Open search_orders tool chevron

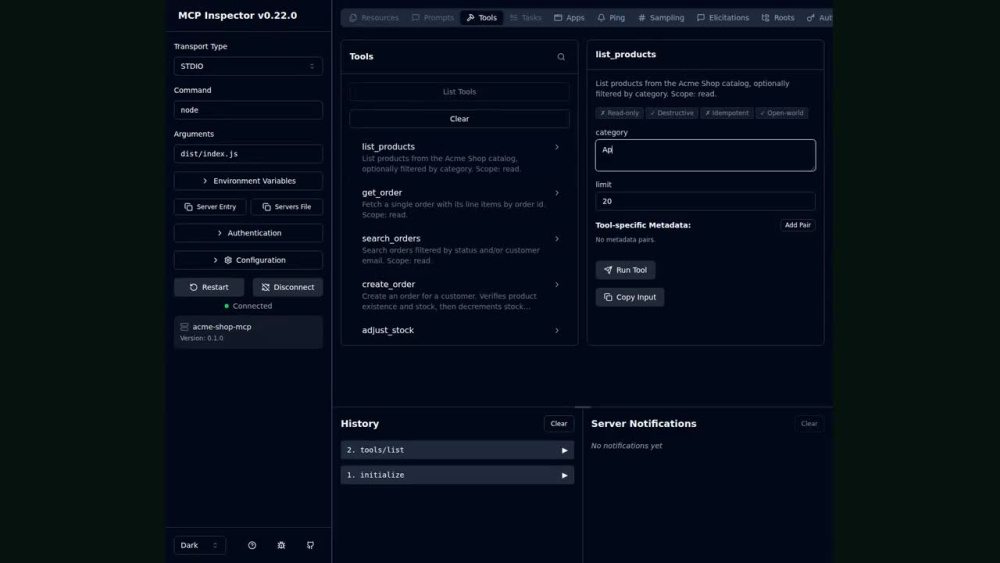click(557, 238)
